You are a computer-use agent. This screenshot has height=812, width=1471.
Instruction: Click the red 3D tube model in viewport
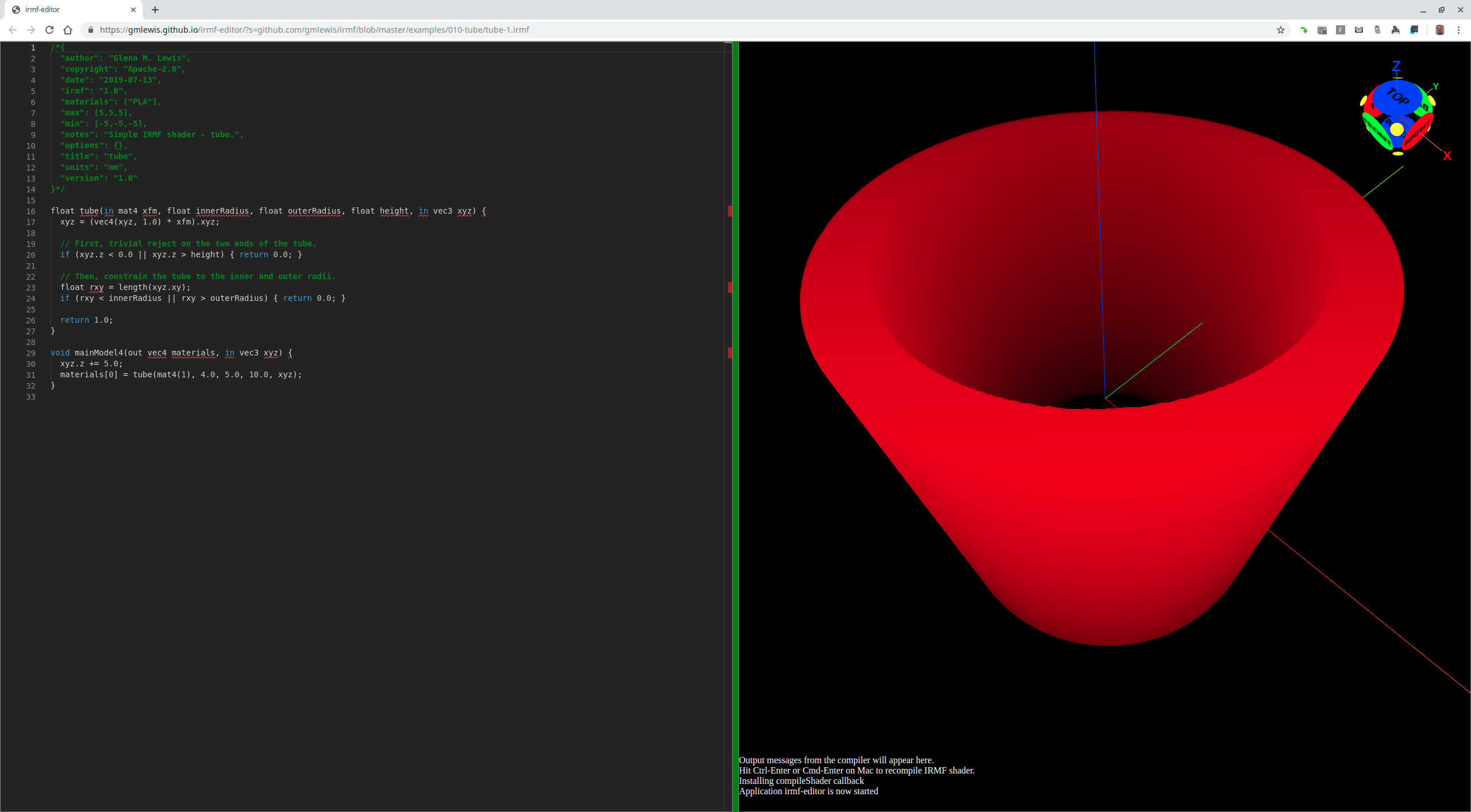(1102, 377)
